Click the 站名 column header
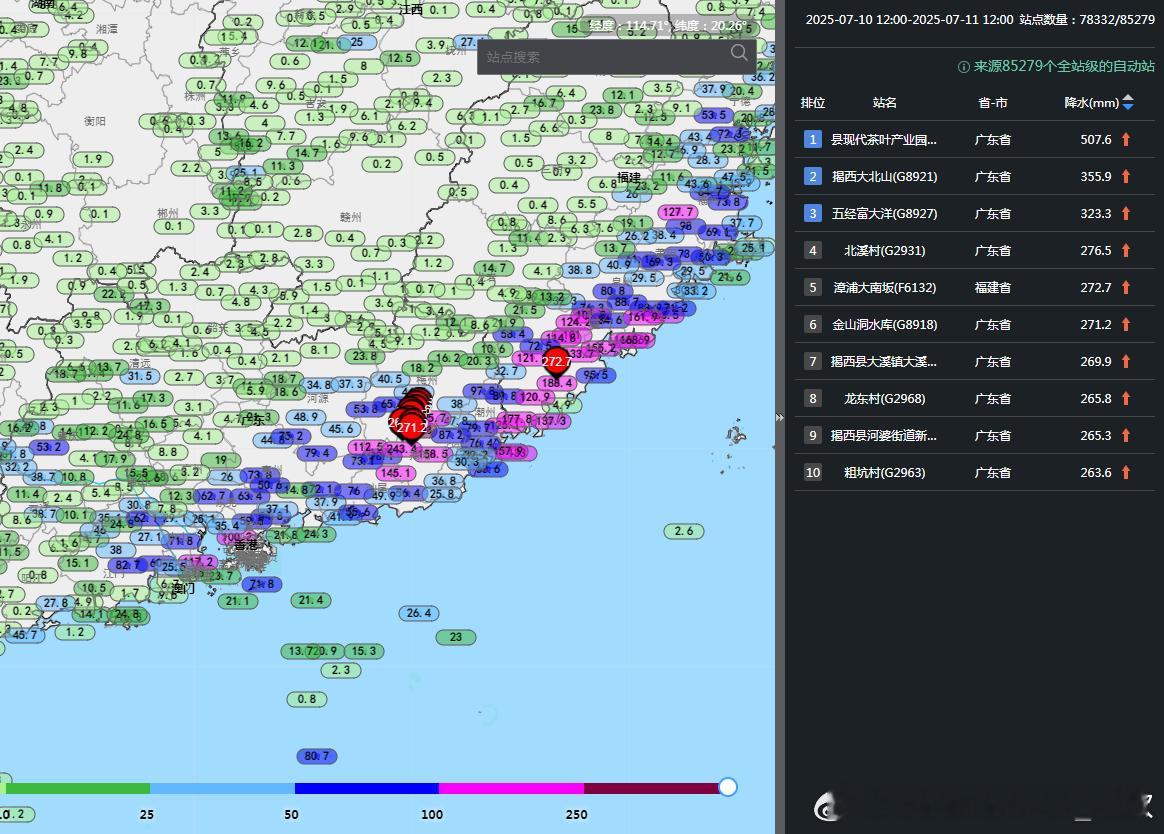Viewport: 1164px width, 834px height. coord(884,102)
